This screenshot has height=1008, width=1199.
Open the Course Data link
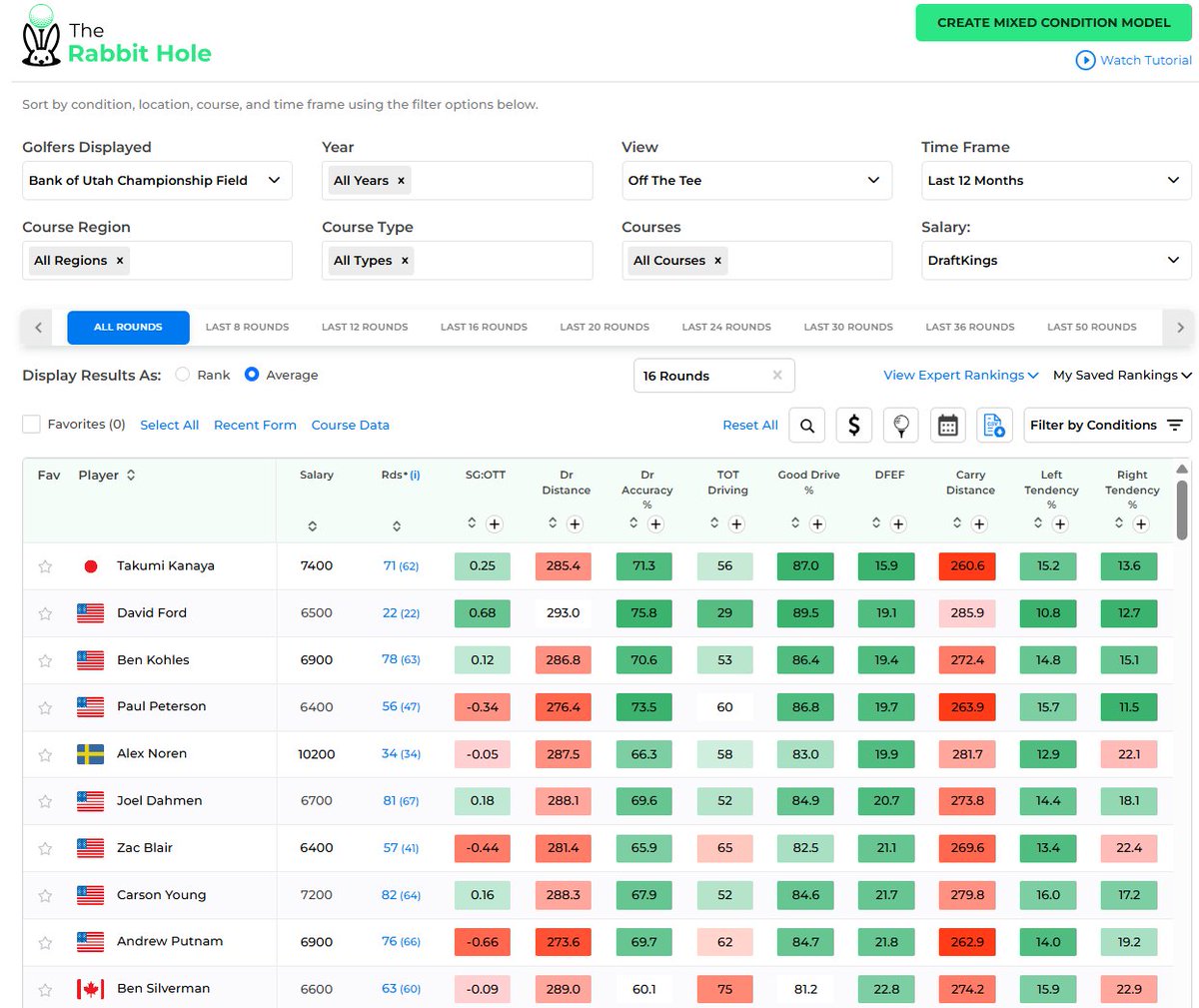pos(351,425)
